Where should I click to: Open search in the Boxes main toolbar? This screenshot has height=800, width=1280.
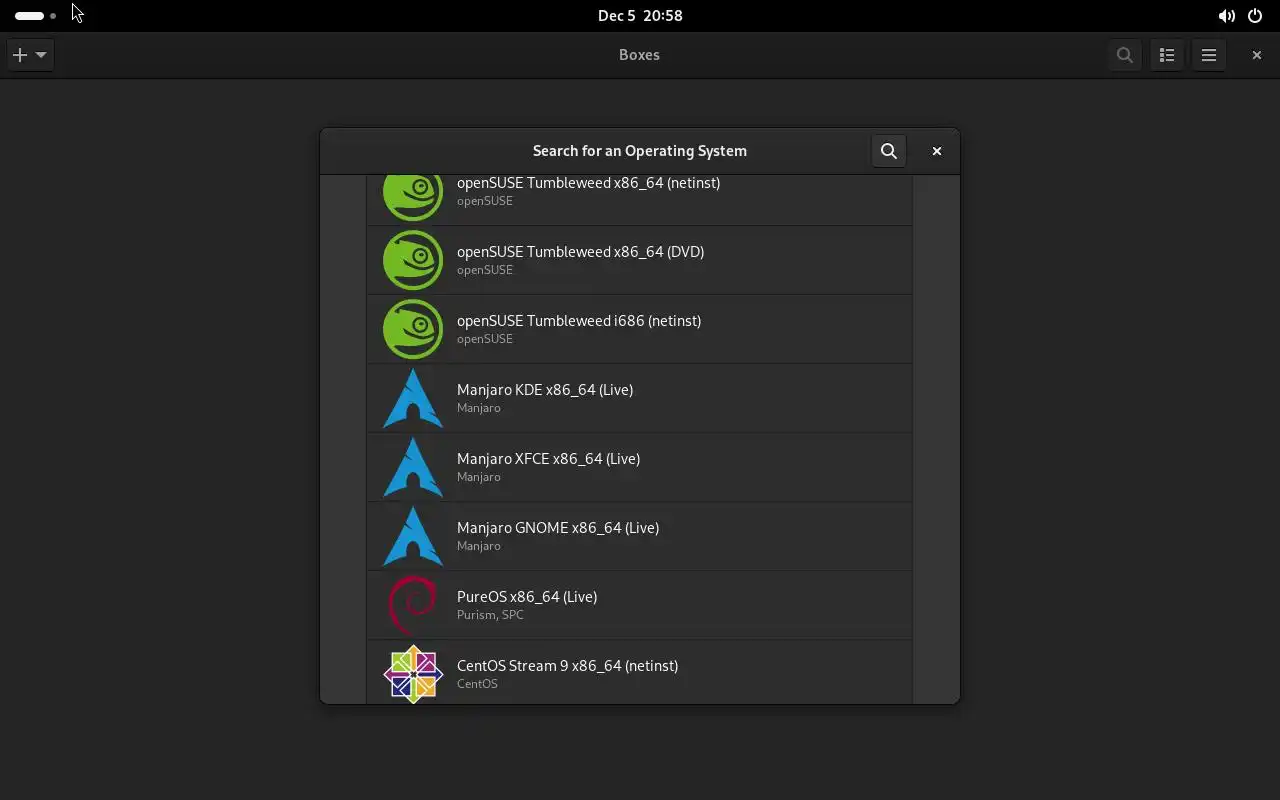point(1125,55)
